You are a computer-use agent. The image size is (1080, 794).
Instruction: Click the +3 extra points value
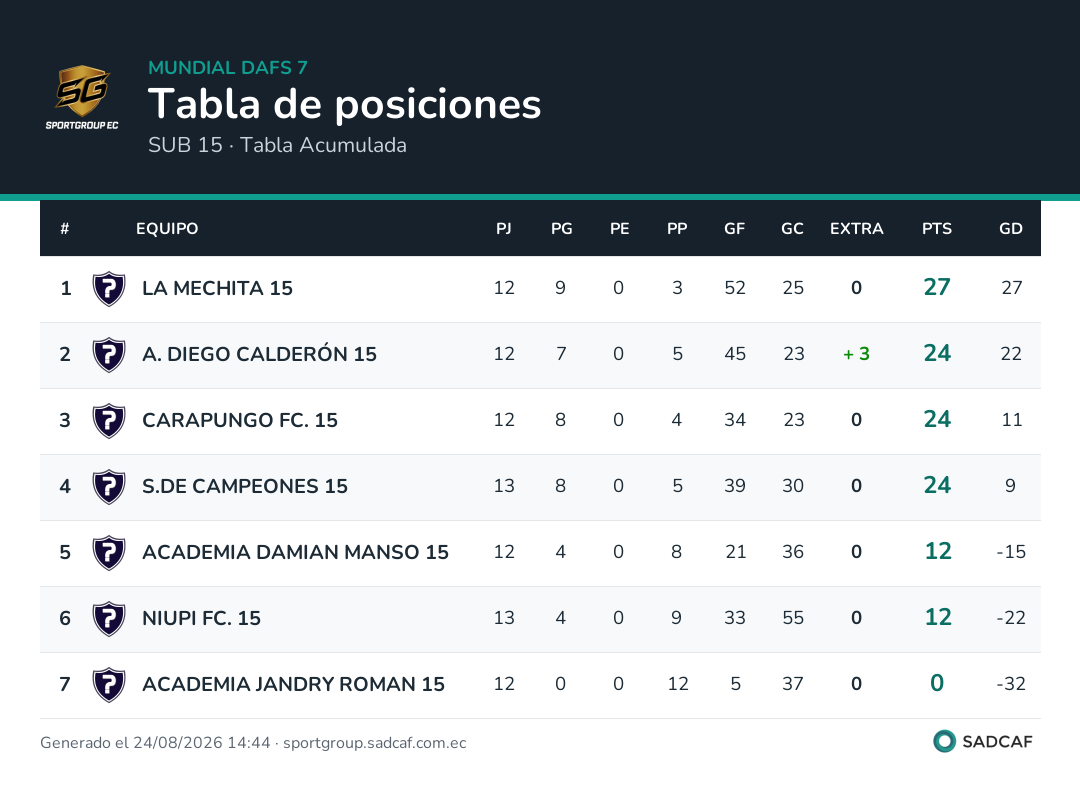point(856,354)
